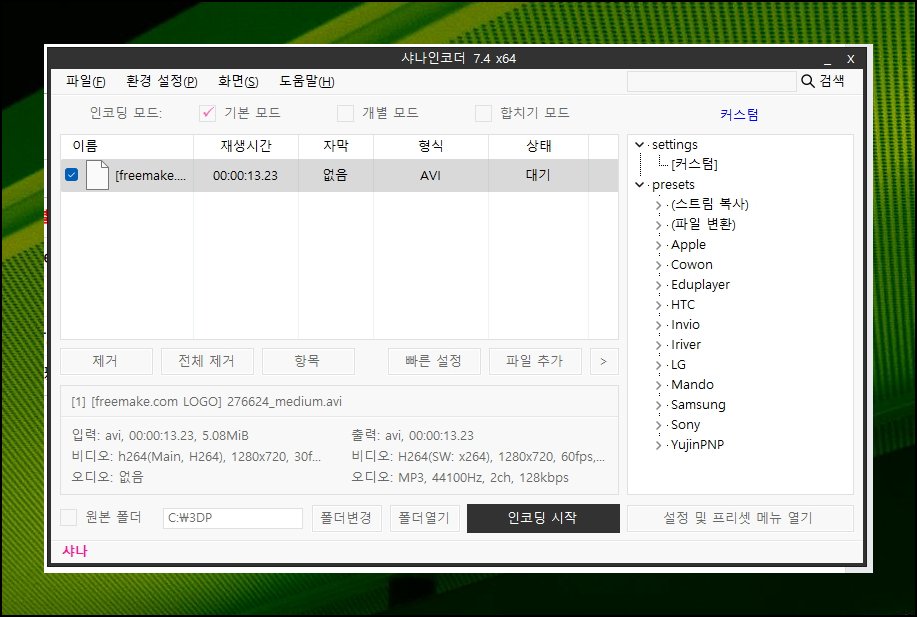This screenshot has height=617, width=917.
Task: Open the 화면(S) menu
Action: click(x=238, y=81)
